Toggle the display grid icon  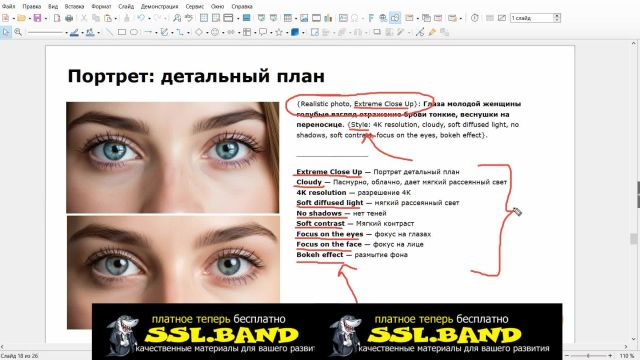pos(204,18)
